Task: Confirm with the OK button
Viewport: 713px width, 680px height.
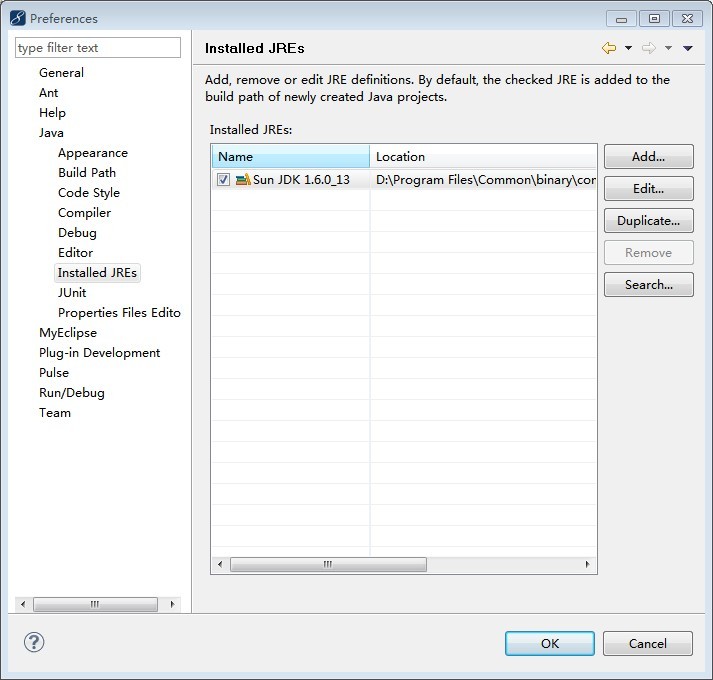Action: pos(550,643)
